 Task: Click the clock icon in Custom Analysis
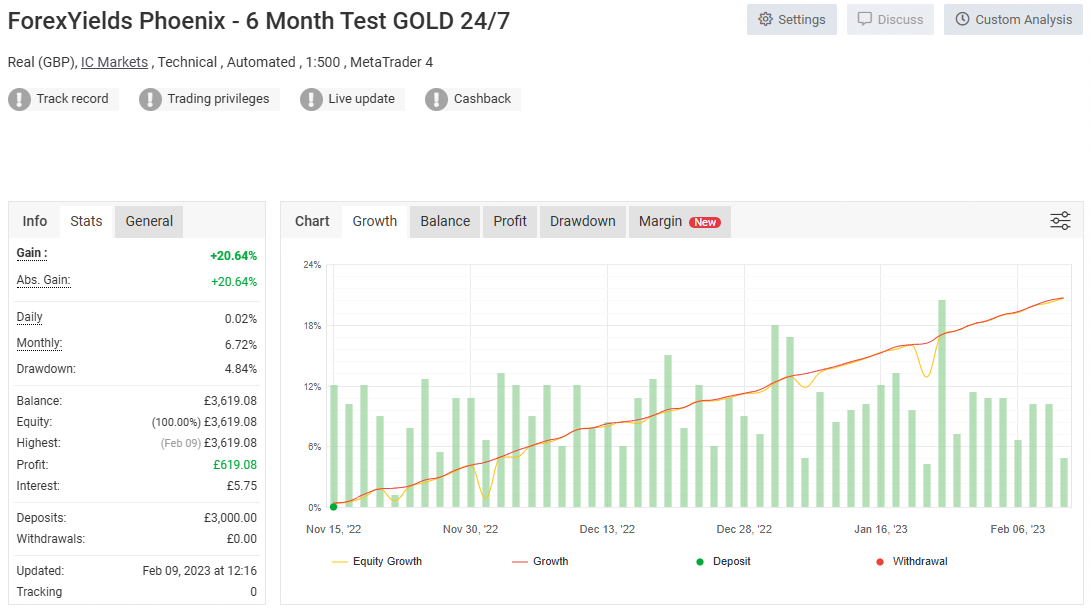pos(962,20)
